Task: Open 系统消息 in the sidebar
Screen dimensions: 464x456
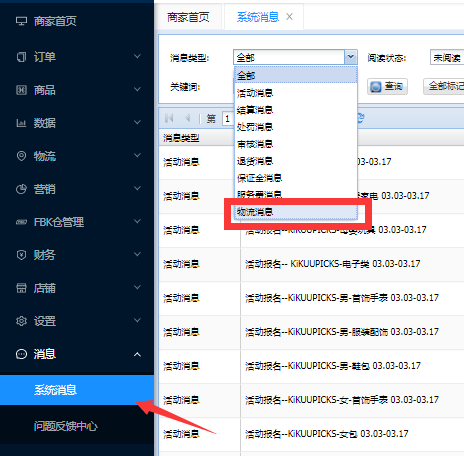Action: click(x=77, y=390)
